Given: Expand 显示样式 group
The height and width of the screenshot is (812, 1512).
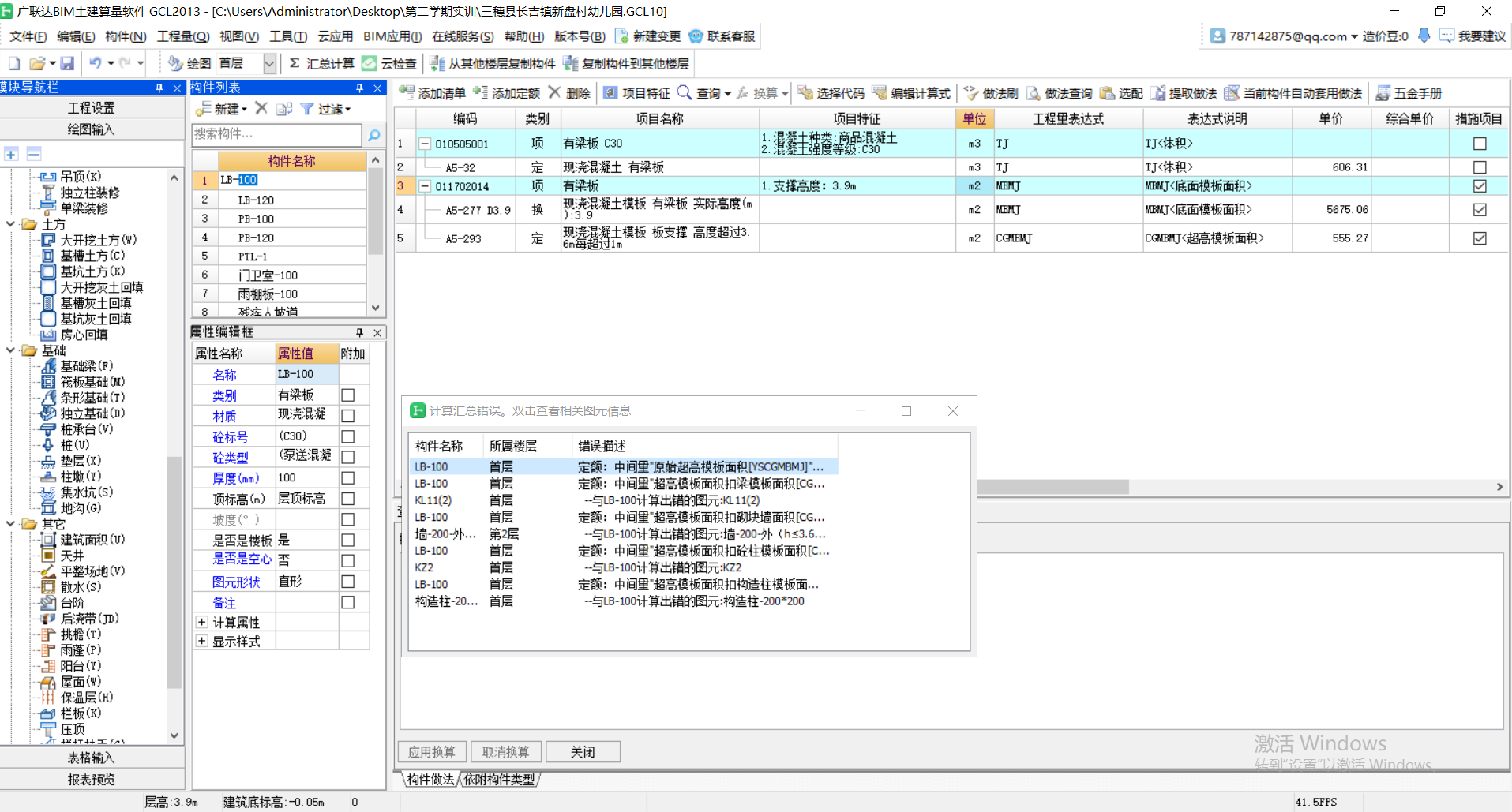Looking at the screenshot, I should coord(202,641).
